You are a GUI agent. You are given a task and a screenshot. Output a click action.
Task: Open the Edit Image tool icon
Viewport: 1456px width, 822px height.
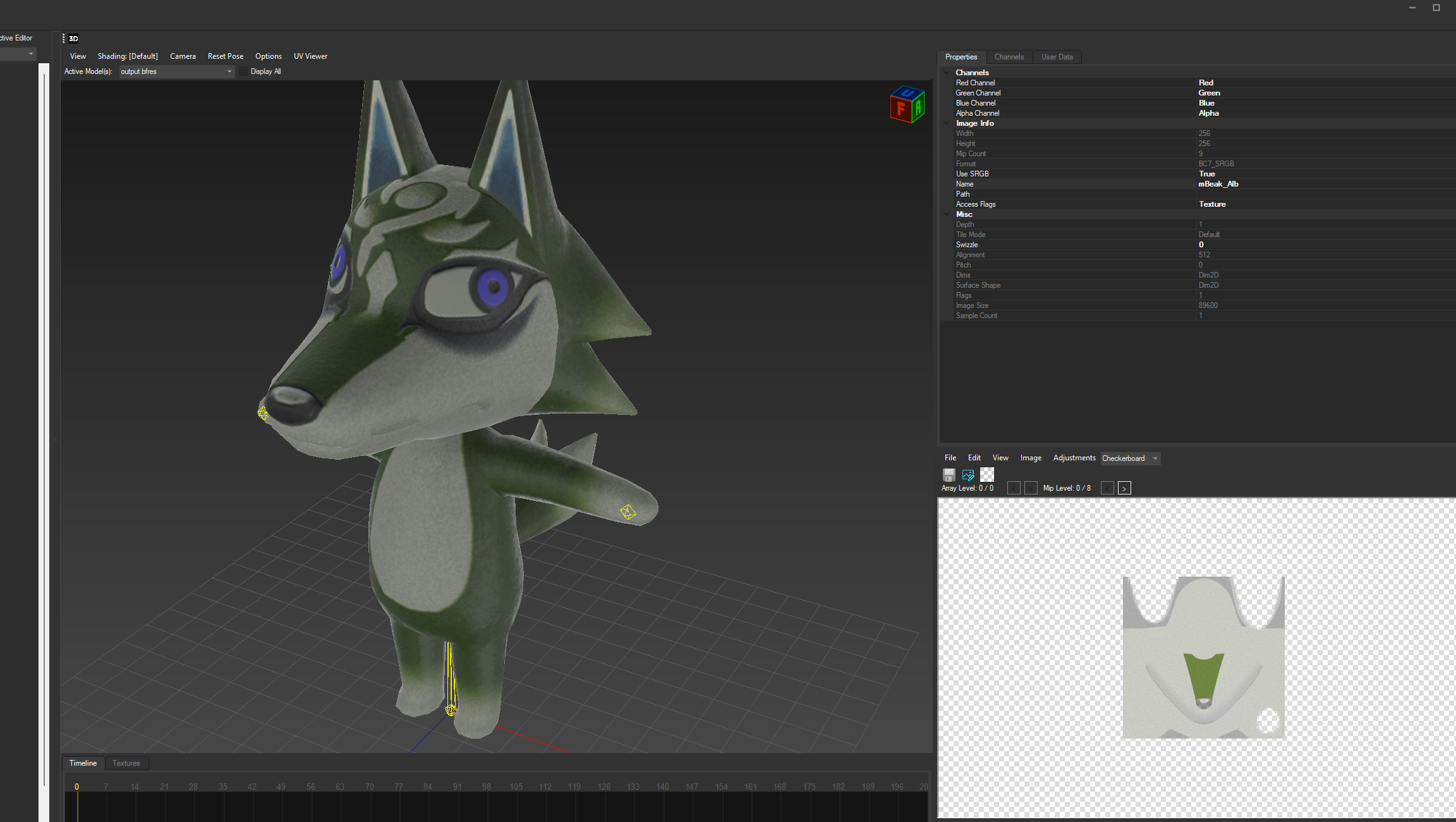point(968,474)
